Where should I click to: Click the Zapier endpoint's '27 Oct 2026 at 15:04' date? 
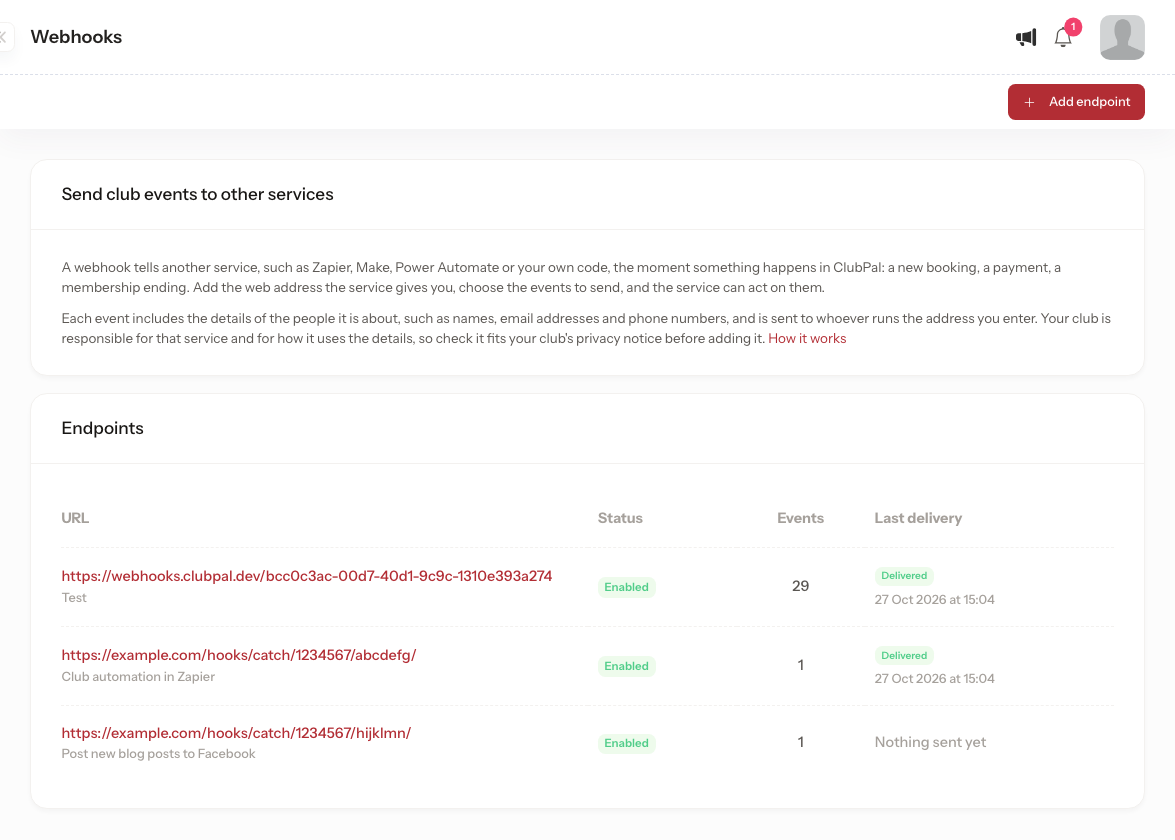(x=934, y=679)
